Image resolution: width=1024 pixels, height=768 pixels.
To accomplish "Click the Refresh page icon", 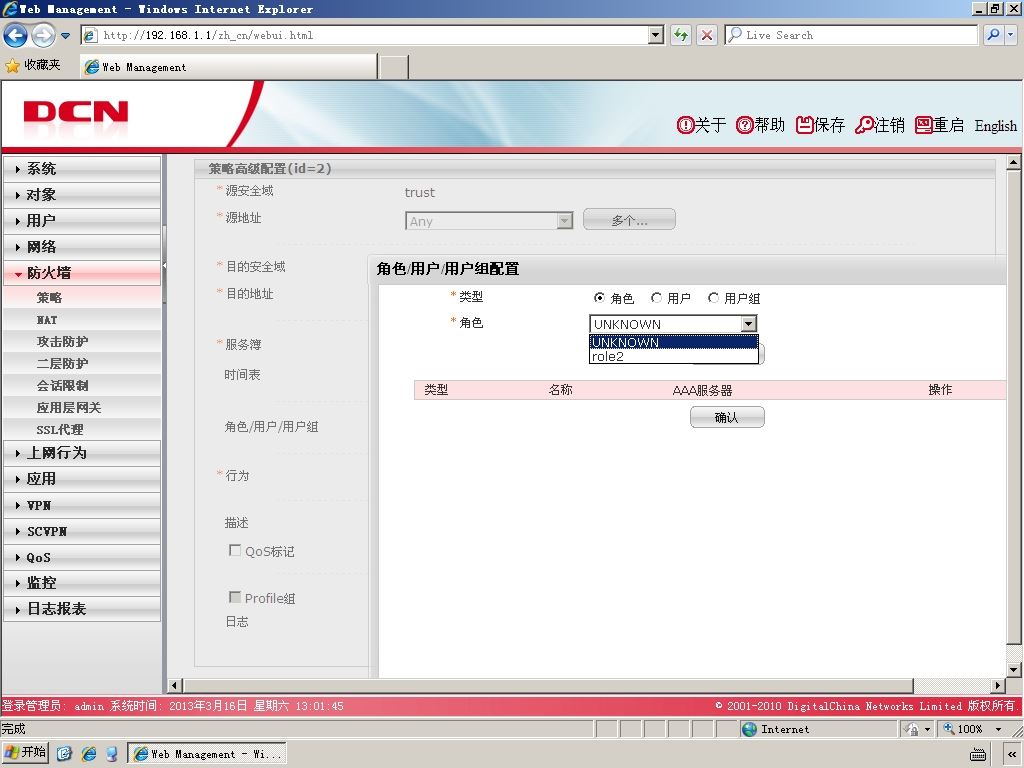I will coord(681,35).
